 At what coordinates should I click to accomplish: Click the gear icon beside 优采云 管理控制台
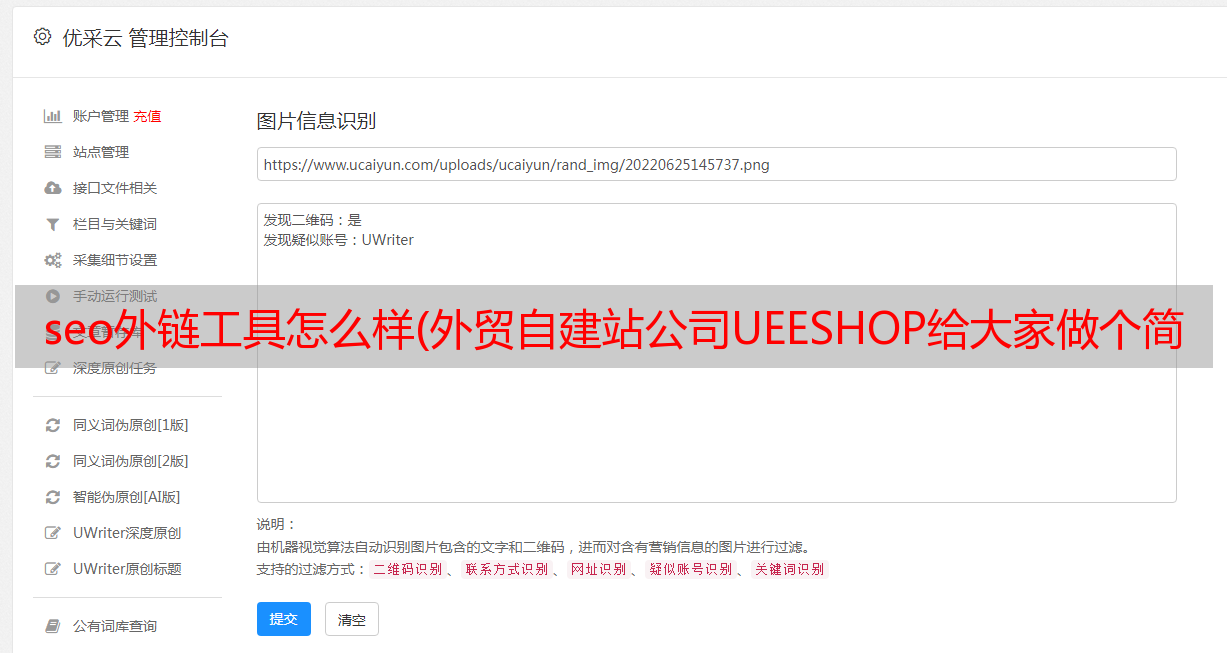[42, 37]
